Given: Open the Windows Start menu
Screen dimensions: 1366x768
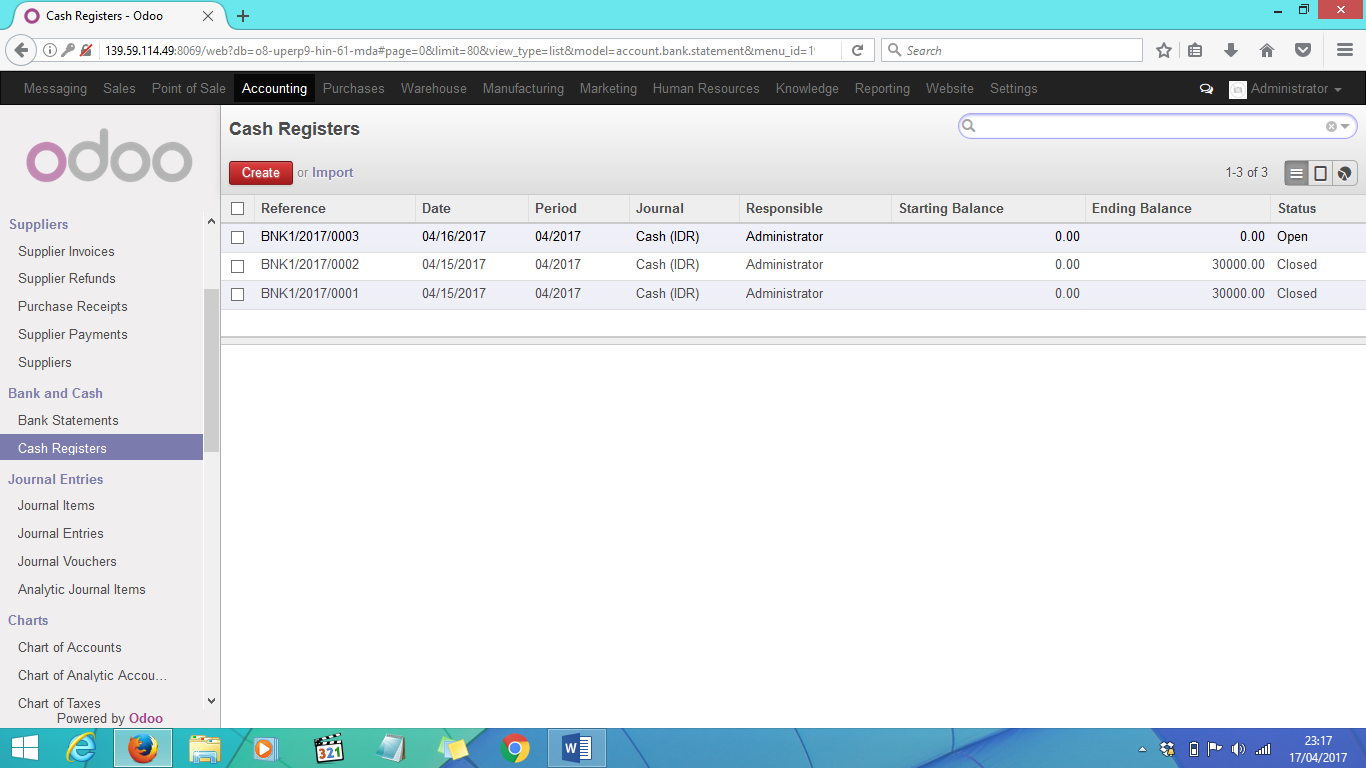Looking at the screenshot, I should point(24,748).
